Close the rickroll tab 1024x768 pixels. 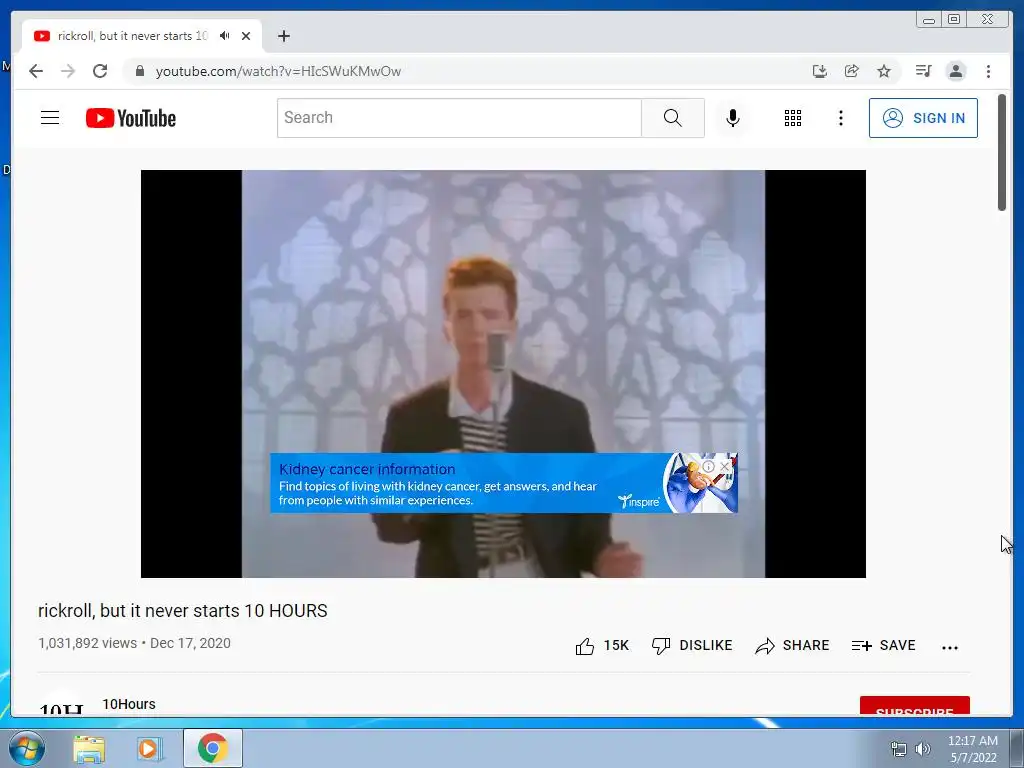point(246,36)
